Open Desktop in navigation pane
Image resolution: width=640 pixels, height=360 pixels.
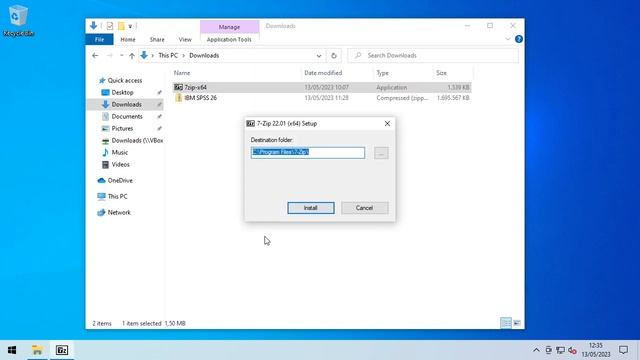pos(122,92)
